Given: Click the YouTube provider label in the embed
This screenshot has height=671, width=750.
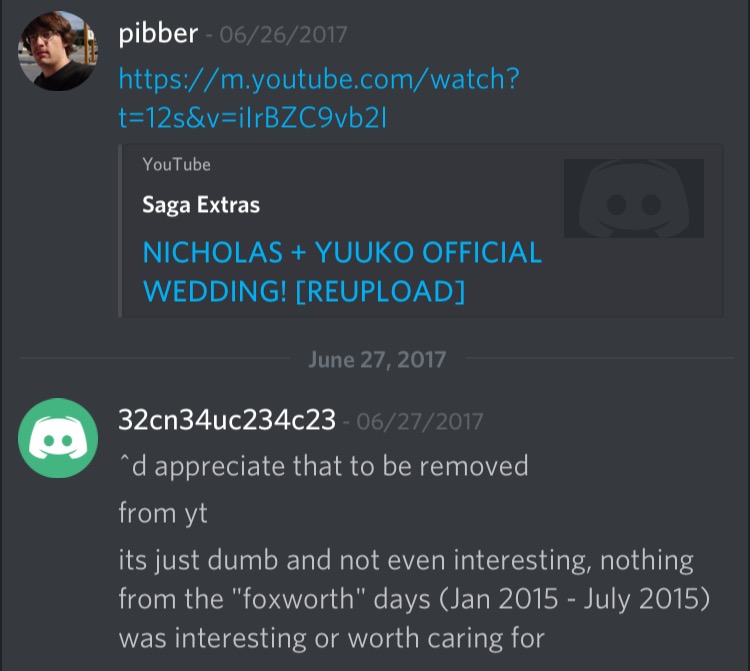Looking at the screenshot, I should [x=176, y=165].
